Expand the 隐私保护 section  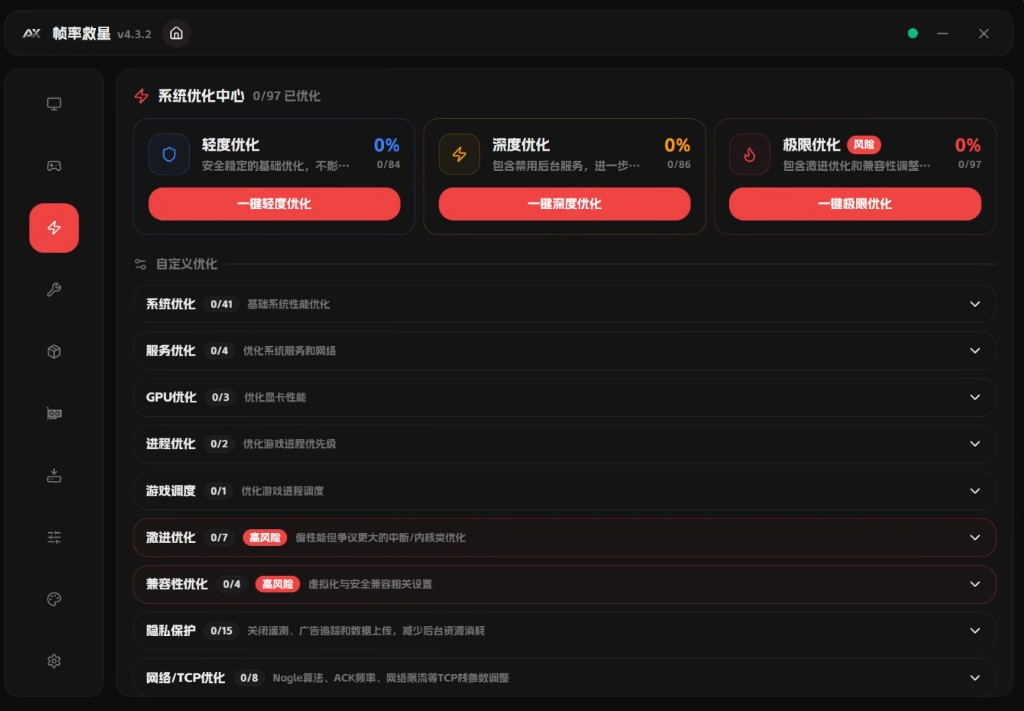(x=974, y=631)
